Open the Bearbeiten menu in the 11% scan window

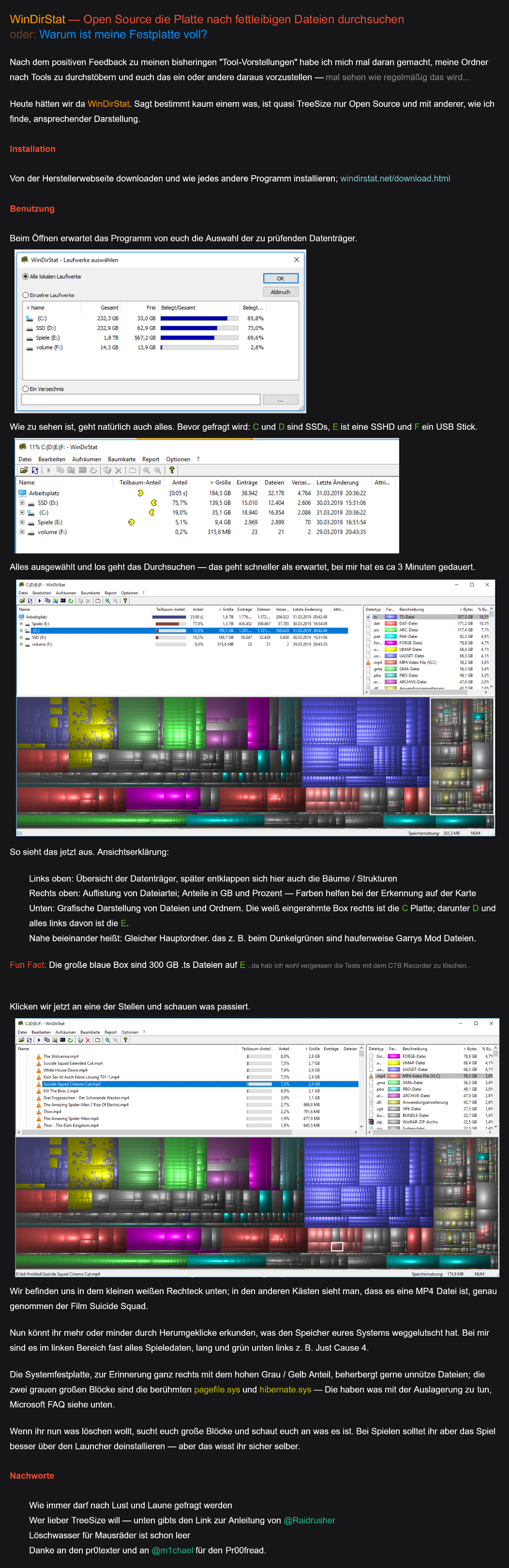click(x=52, y=459)
